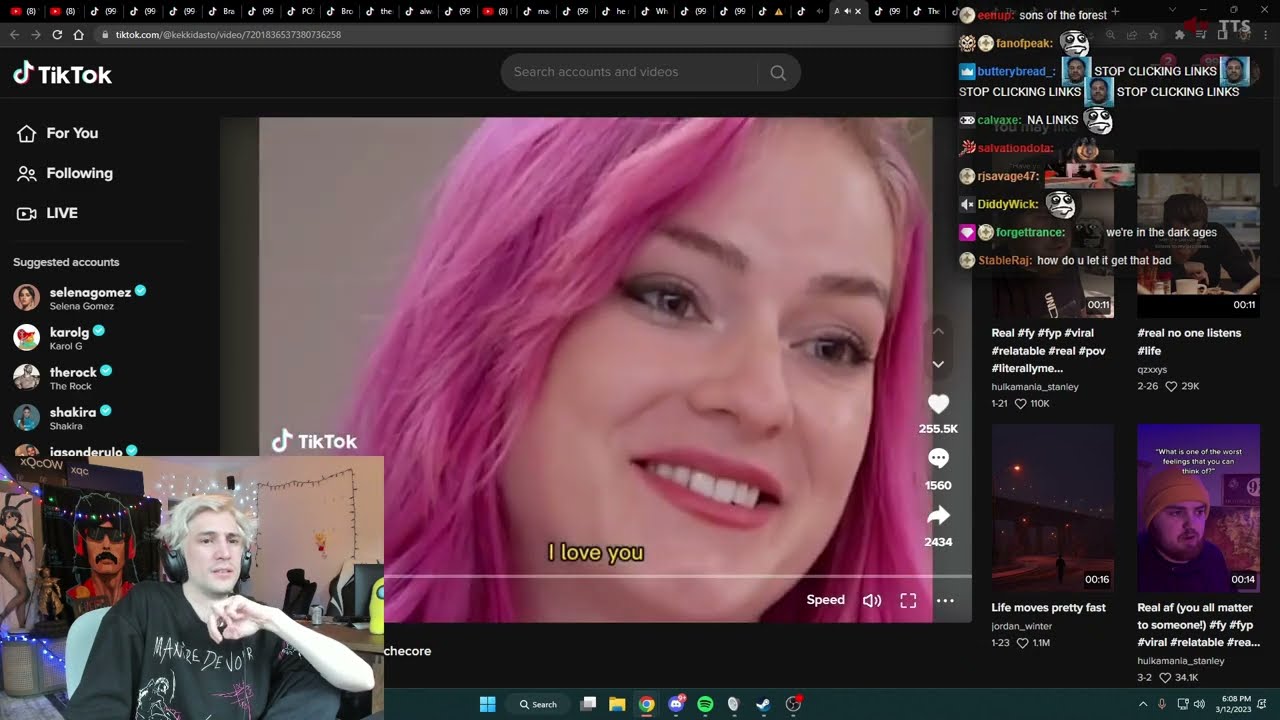This screenshot has height=720, width=1280.
Task: Open Google Chrome on the taskbar
Action: [x=647, y=704]
